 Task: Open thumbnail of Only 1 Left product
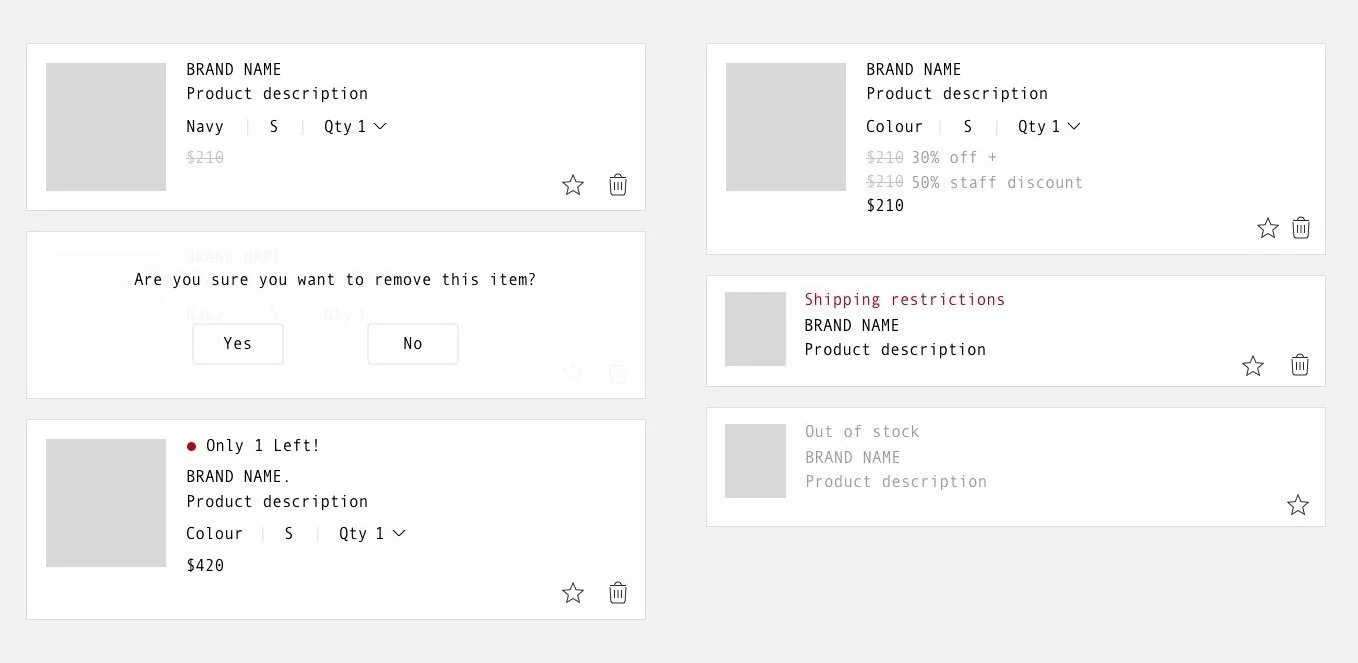point(106,503)
